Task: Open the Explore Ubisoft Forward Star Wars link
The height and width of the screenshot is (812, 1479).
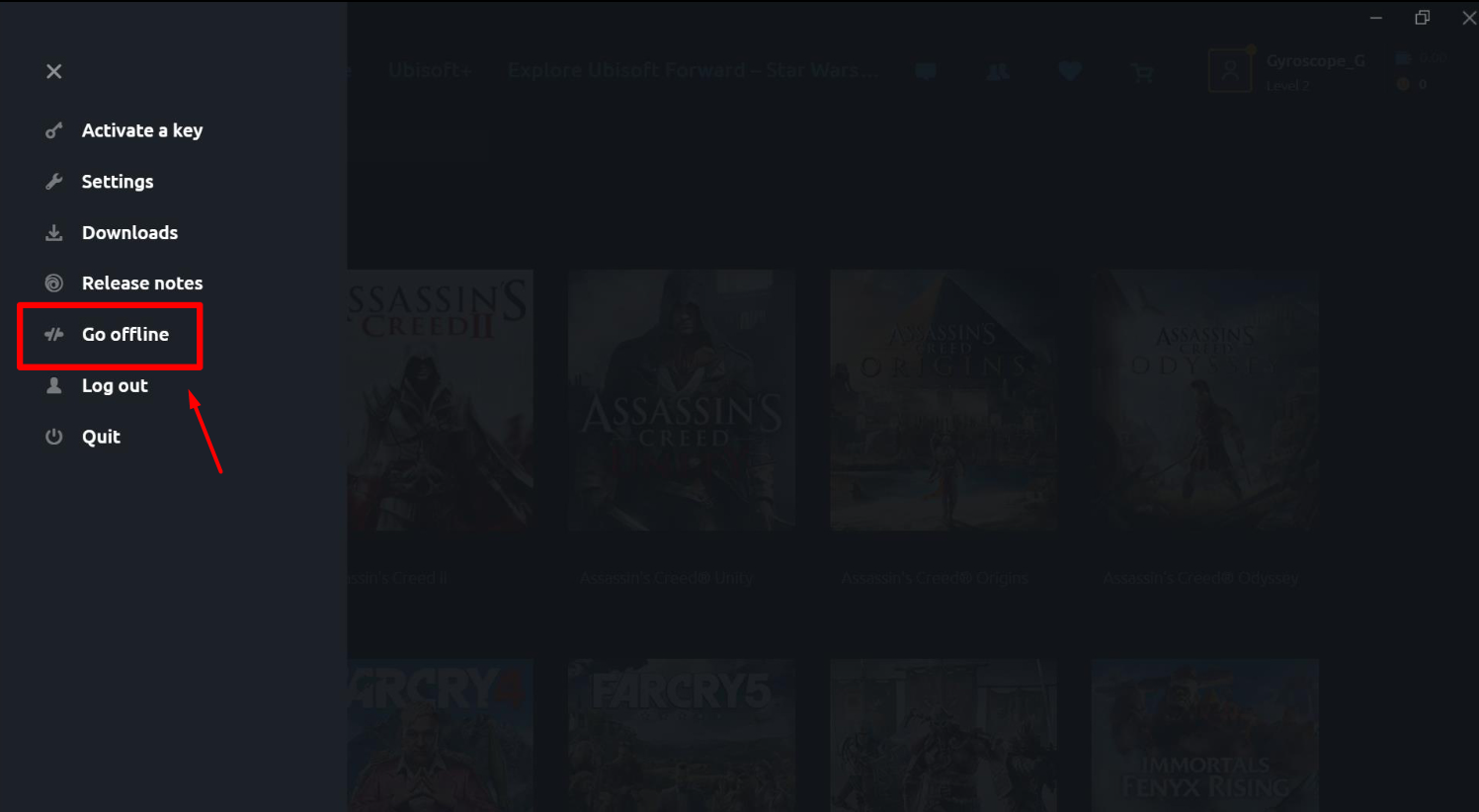Action: [693, 70]
